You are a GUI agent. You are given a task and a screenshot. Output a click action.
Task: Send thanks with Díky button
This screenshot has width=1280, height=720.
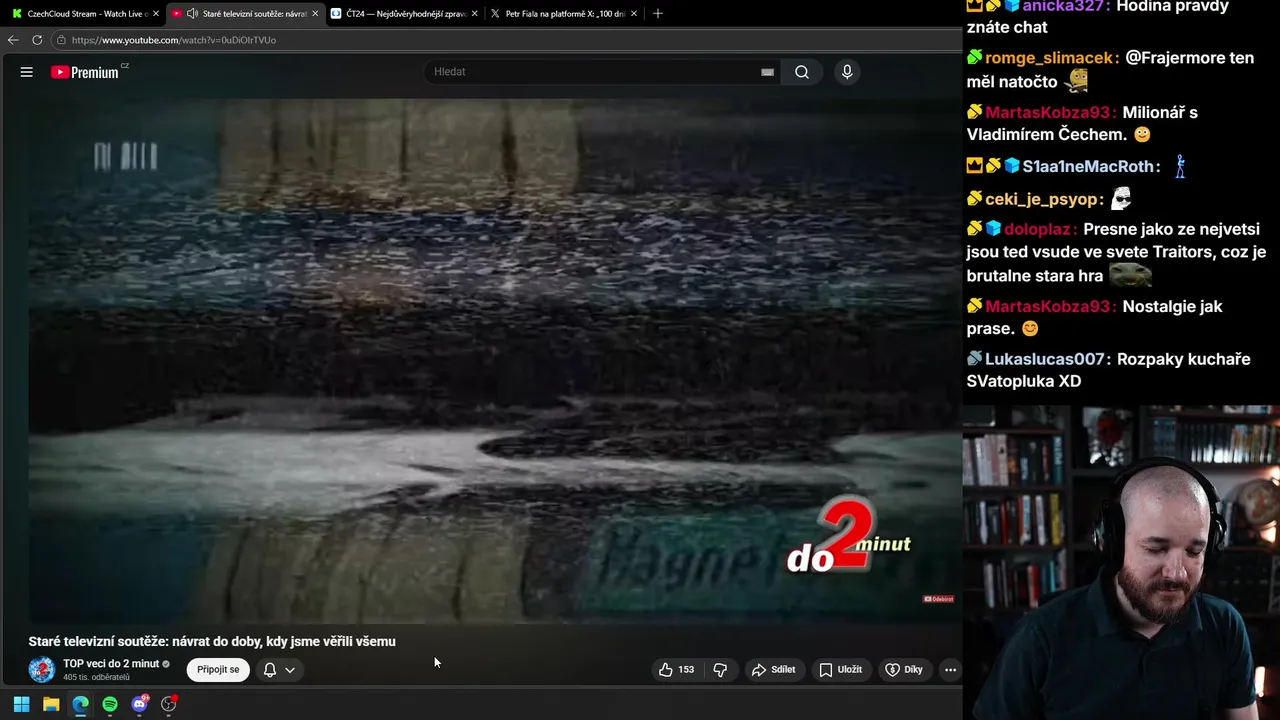pyautogui.click(x=904, y=670)
